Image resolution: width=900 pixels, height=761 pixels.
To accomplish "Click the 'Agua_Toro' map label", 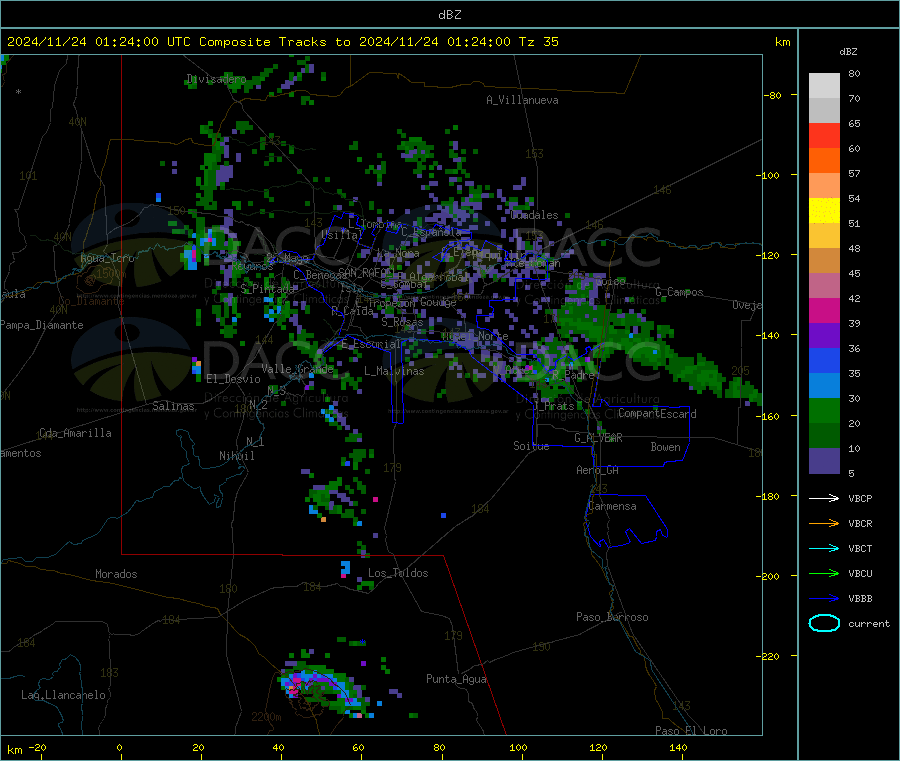I will pos(107,258).
